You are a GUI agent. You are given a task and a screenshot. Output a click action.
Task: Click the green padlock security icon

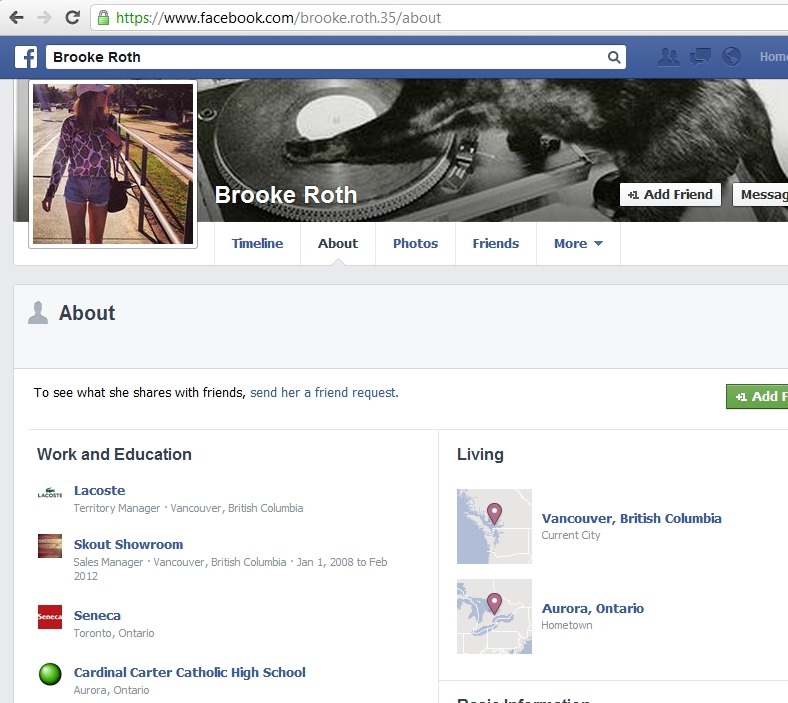click(104, 18)
